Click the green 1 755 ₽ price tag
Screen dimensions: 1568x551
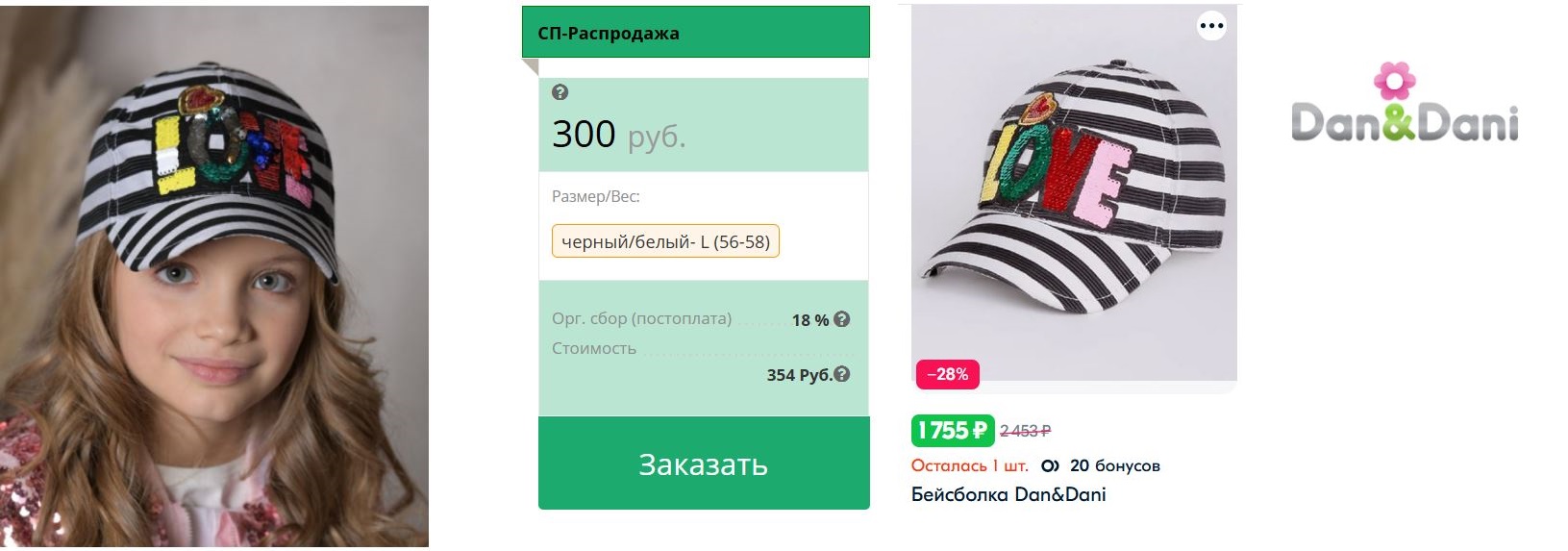click(952, 431)
